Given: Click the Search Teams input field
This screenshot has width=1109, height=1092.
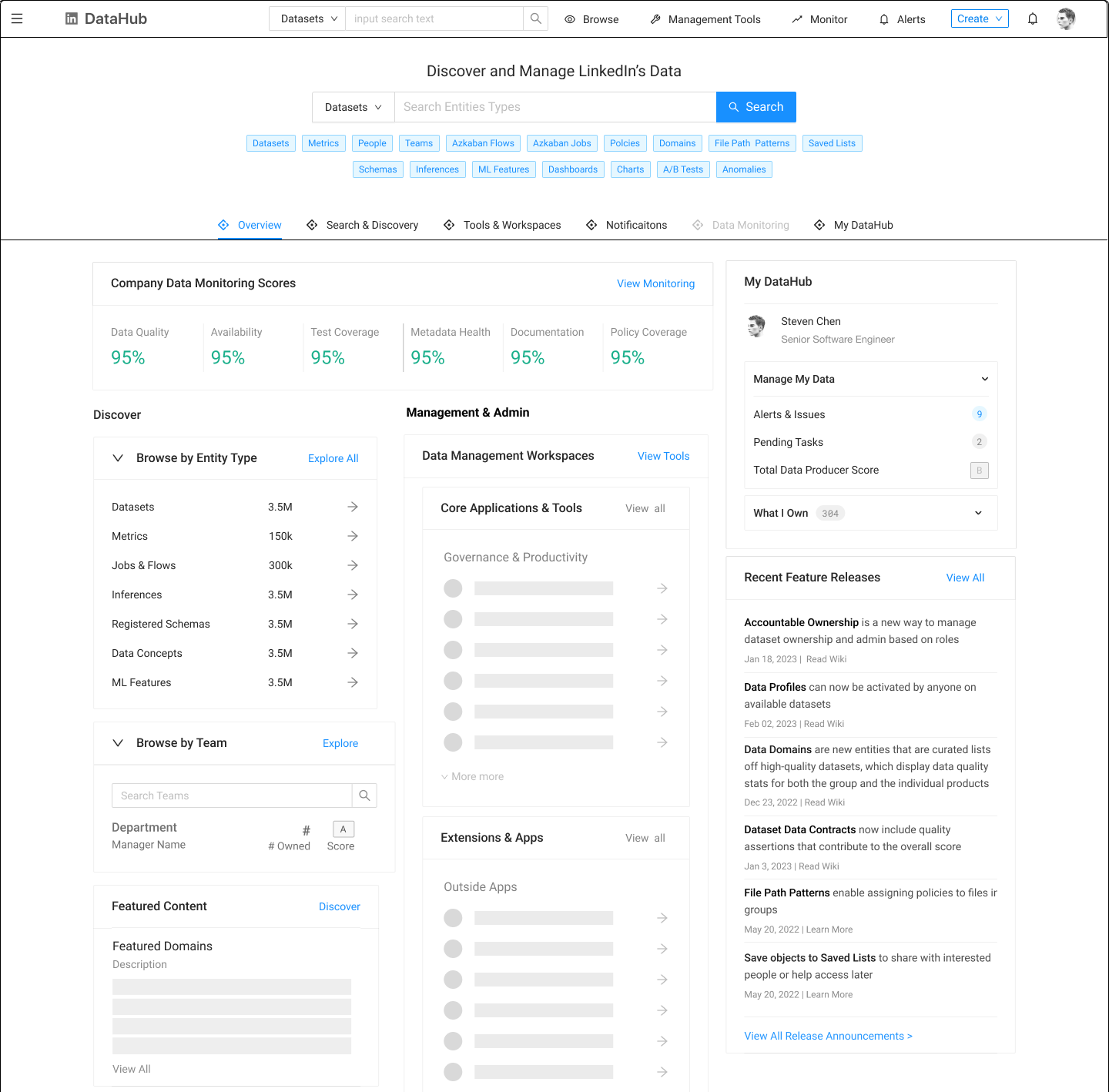Looking at the screenshot, I should tap(232, 796).
